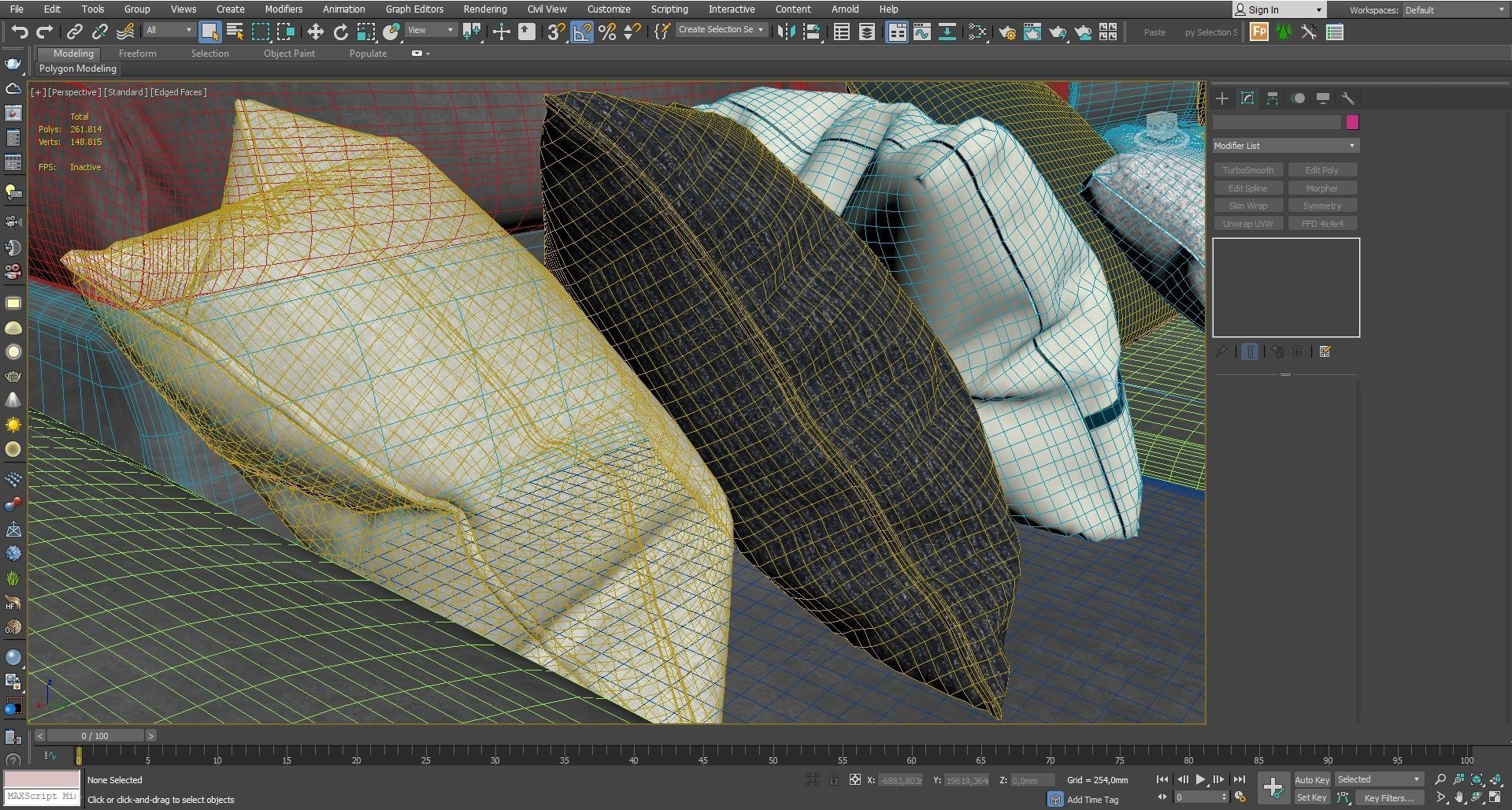Switch to the Object Paint ribbon tab
The image size is (1512, 810).
[x=289, y=54]
